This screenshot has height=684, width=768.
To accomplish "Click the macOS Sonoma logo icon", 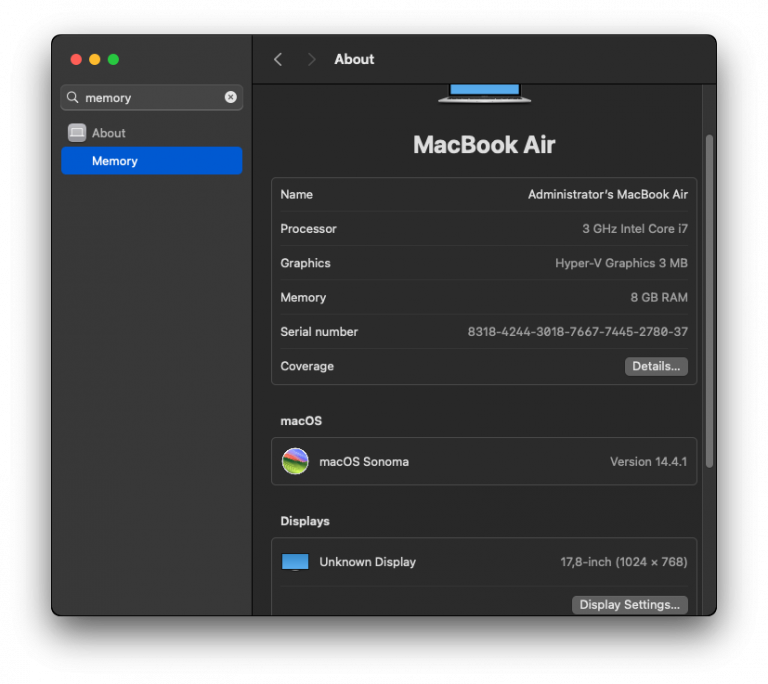I will (295, 461).
